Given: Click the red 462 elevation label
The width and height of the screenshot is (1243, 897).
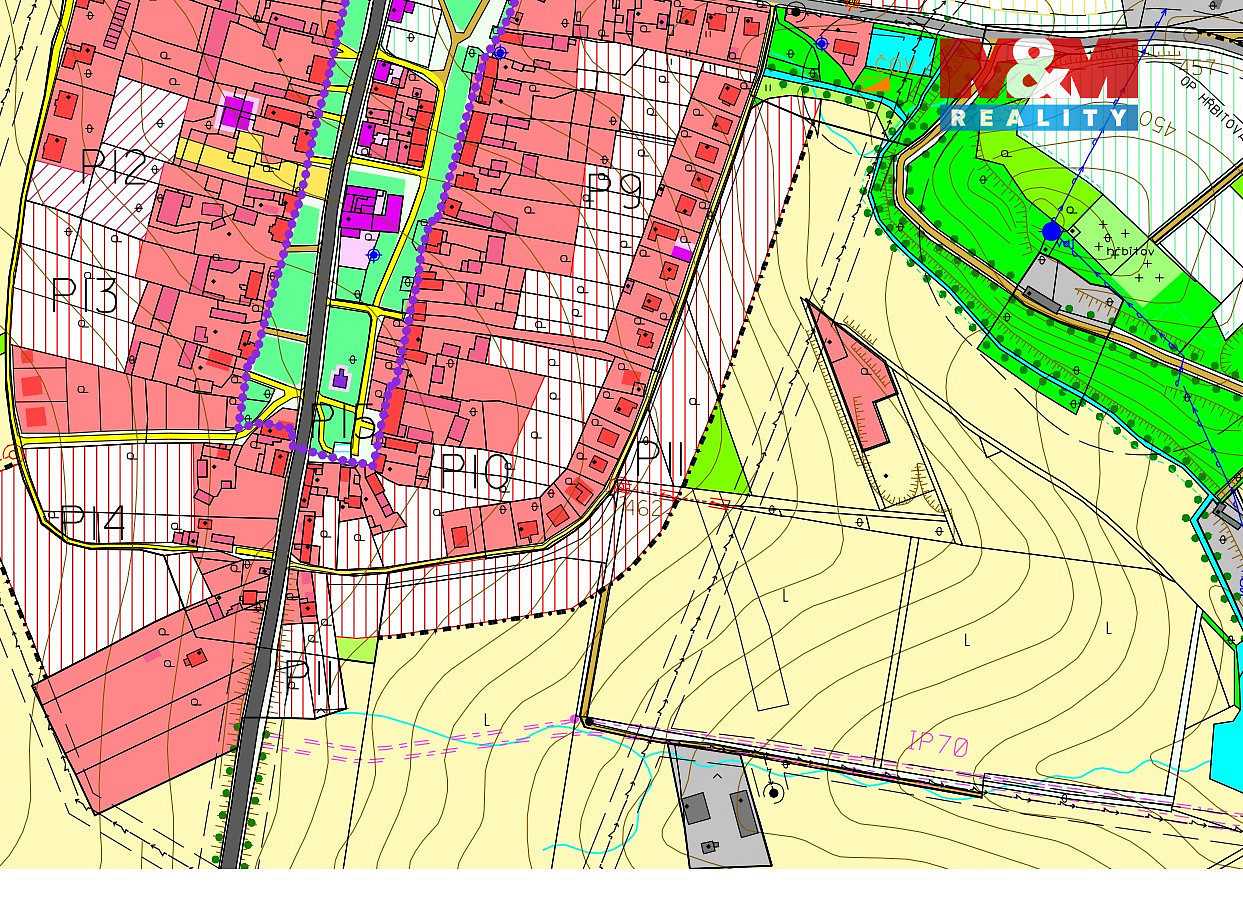Looking at the screenshot, I should point(642,509).
